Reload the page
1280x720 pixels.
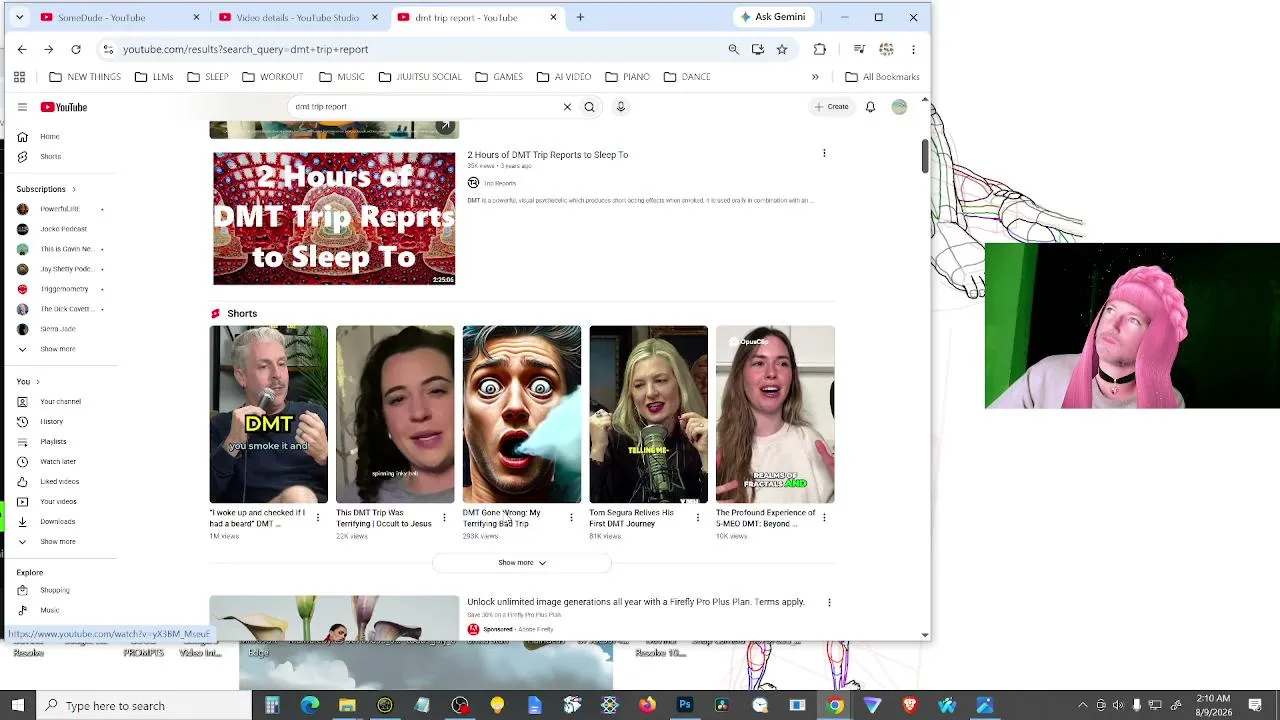point(76,49)
